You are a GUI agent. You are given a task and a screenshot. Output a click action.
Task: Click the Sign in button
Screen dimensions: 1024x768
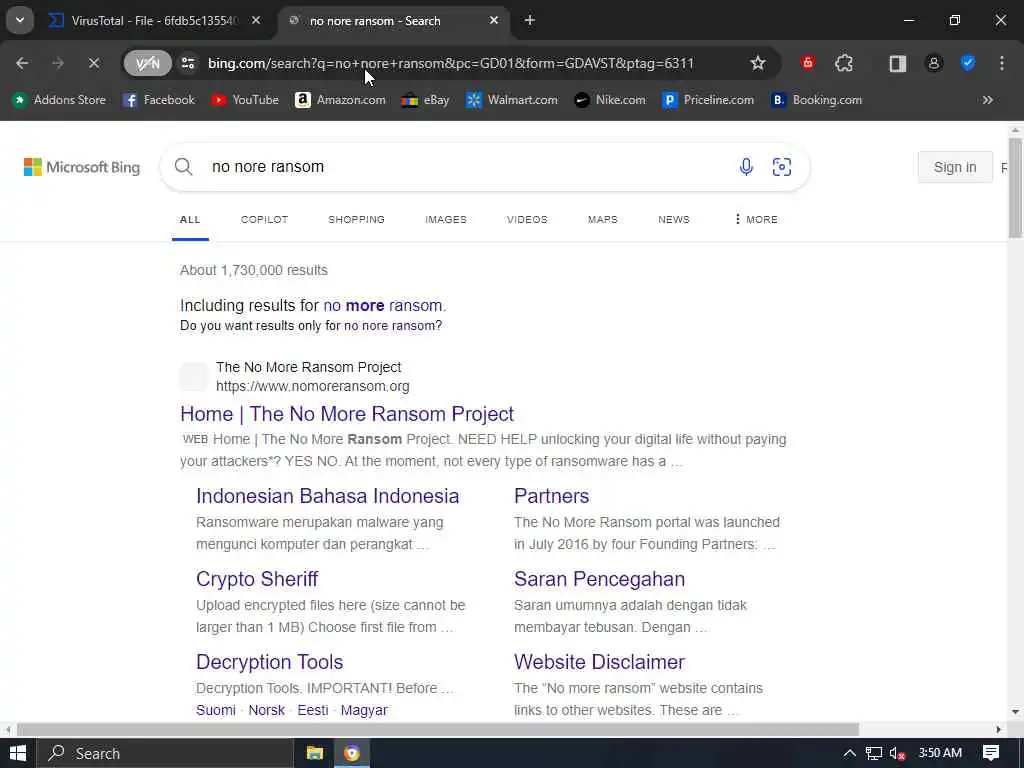(x=955, y=167)
